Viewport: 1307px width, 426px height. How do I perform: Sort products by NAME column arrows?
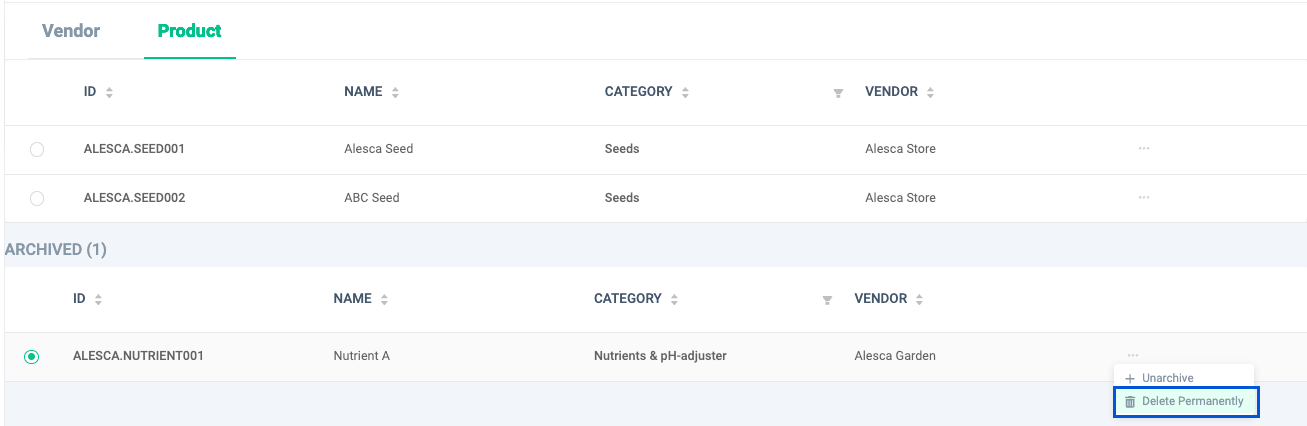395,92
